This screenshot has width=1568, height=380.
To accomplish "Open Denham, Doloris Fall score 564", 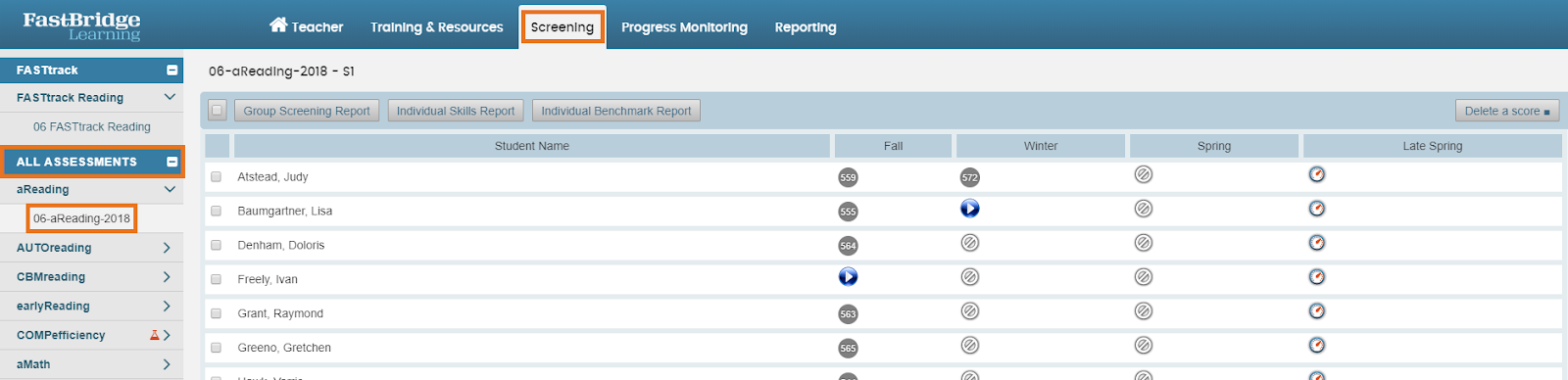I will tap(848, 246).
